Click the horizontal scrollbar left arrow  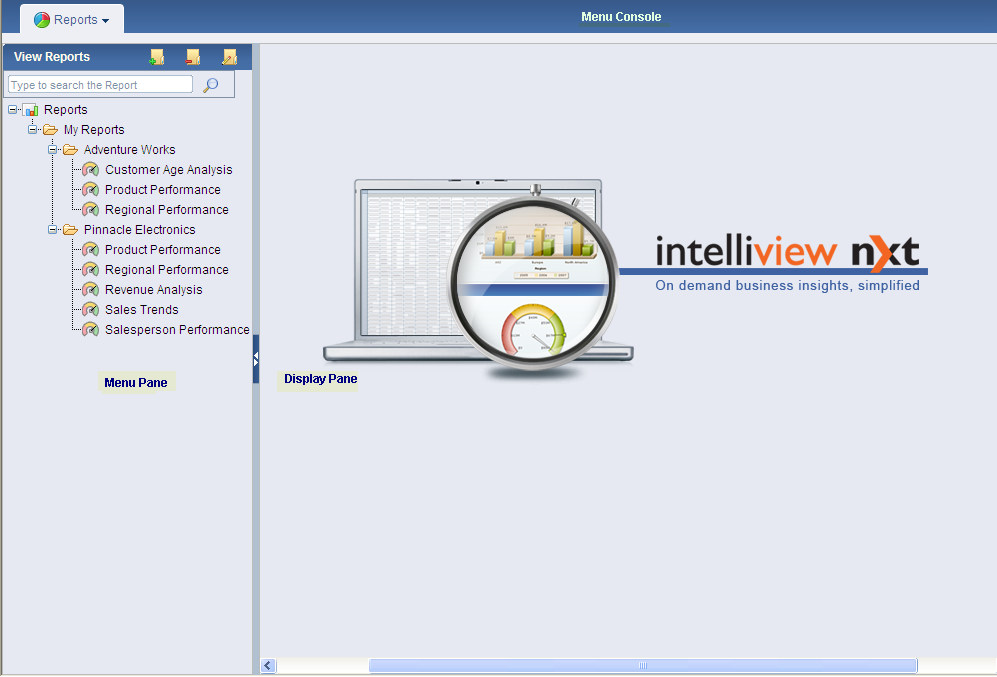coord(268,665)
